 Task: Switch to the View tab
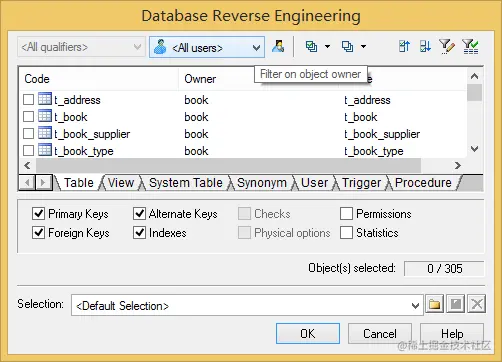click(121, 183)
